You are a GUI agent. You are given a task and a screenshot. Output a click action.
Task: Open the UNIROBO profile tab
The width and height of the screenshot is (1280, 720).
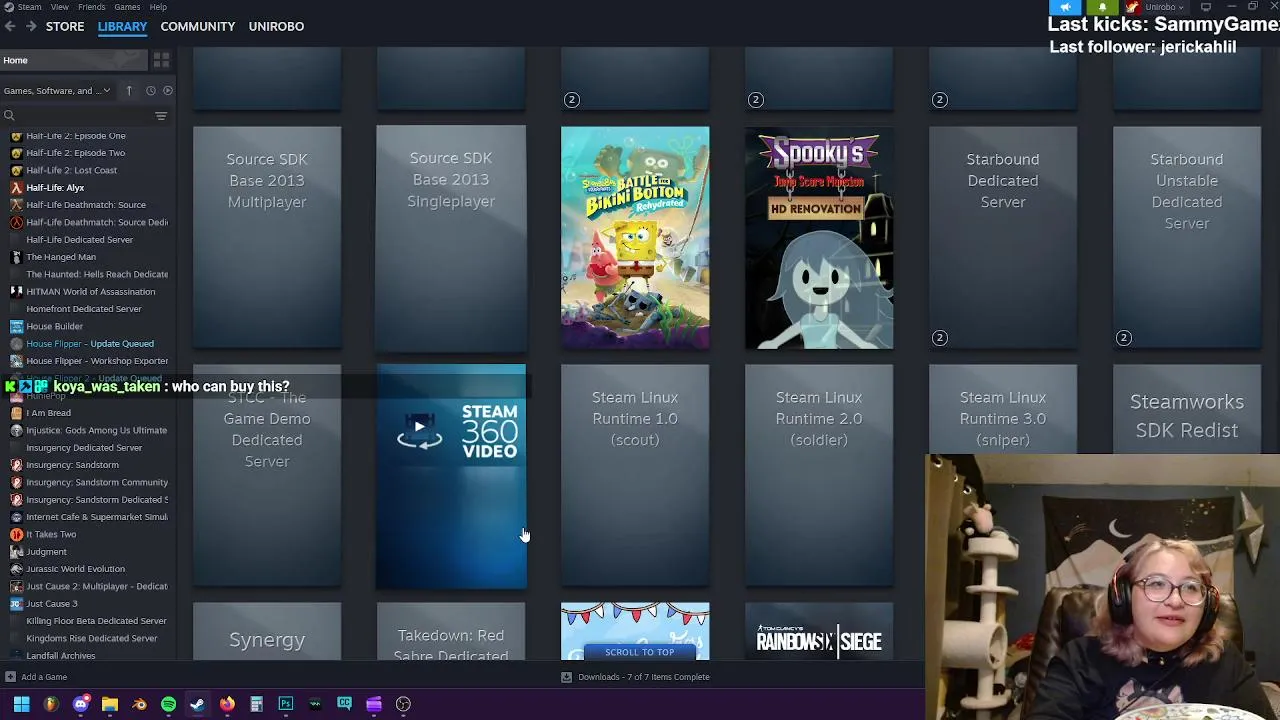[x=276, y=26]
